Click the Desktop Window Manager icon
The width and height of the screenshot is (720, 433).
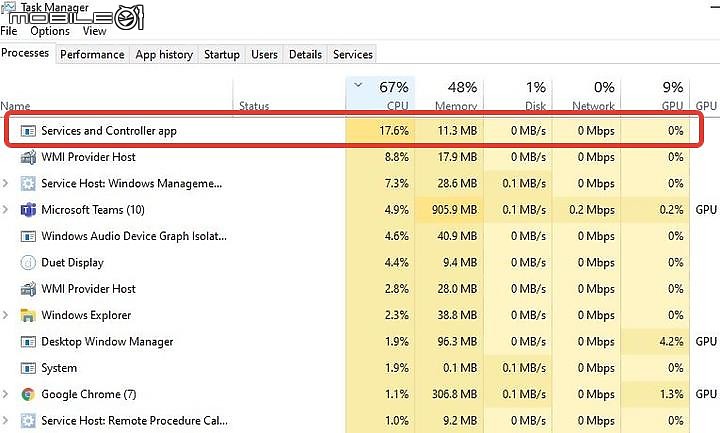pos(28,342)
